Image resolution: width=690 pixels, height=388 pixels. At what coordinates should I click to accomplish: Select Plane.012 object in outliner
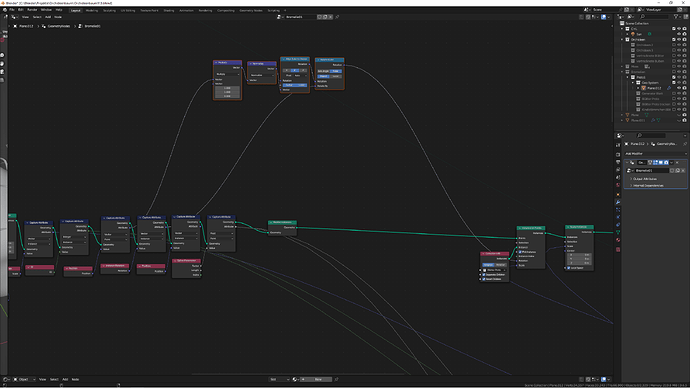(654, 88)
